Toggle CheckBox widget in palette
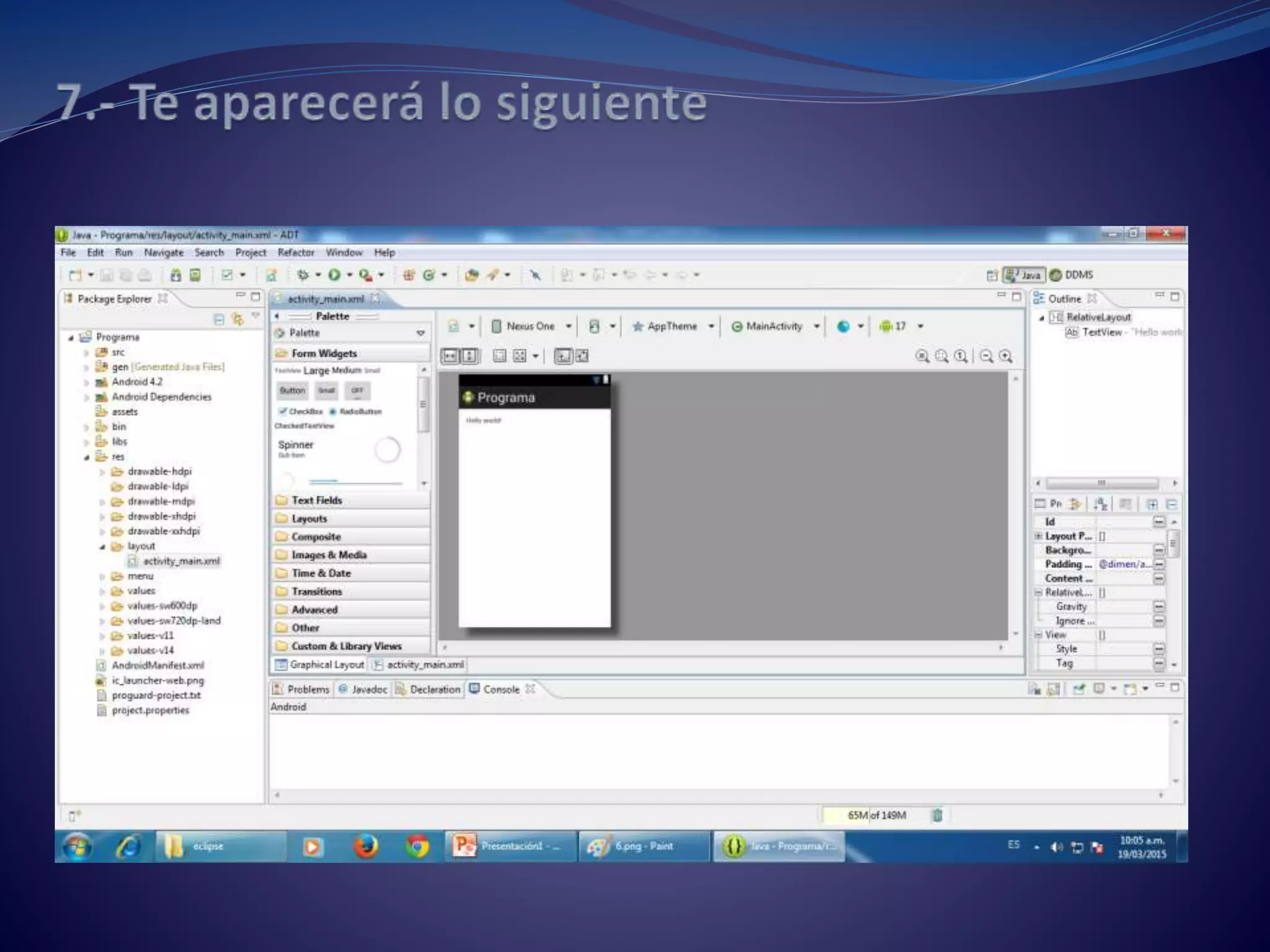 pos(301,412)
